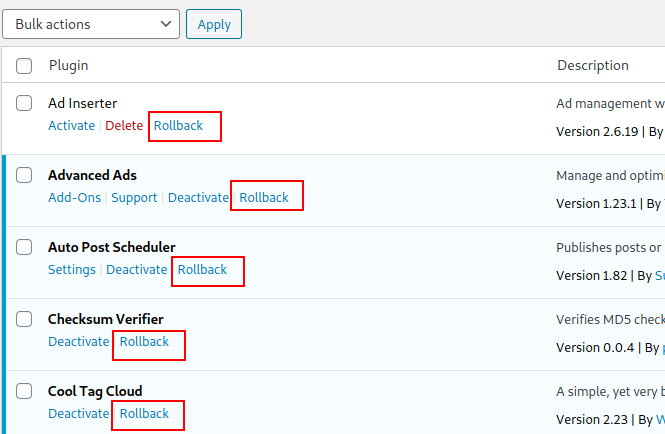Screen dimensions: 665x434
Task: Click Rollback under Auto Post Scheduler
Action: (202, 270)
